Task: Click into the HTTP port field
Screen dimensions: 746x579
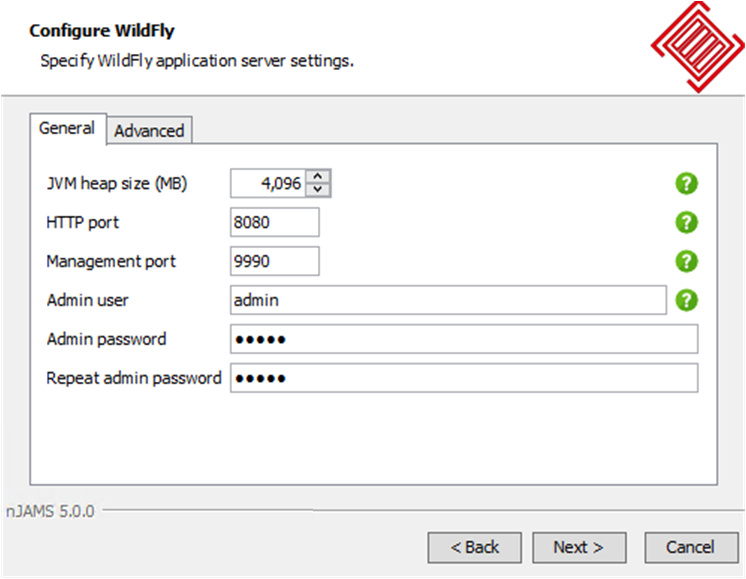Action: coord(275,222)
